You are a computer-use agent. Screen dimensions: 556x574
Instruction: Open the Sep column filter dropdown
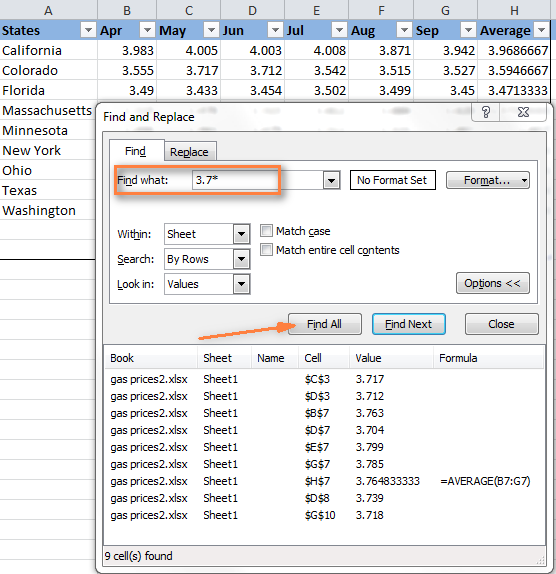(x=468, y=30)
